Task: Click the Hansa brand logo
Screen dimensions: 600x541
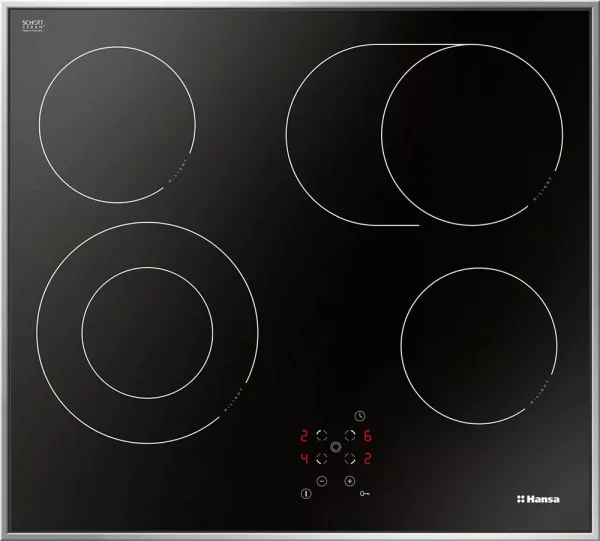Action: point(538,499)
